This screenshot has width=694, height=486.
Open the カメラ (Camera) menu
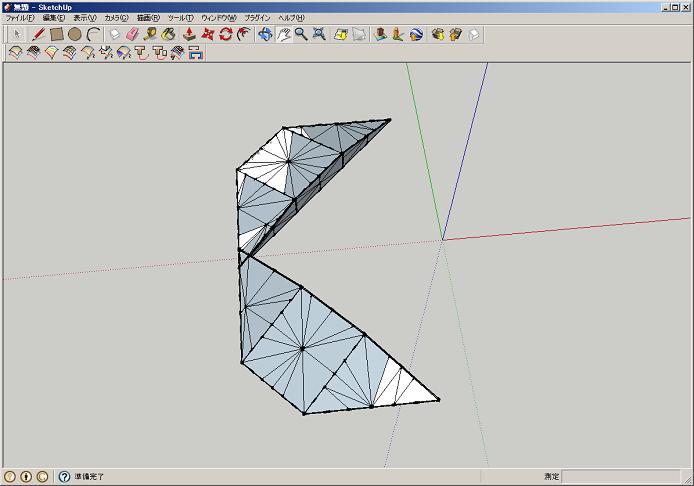pyautogui.click(x=116, y=18)
